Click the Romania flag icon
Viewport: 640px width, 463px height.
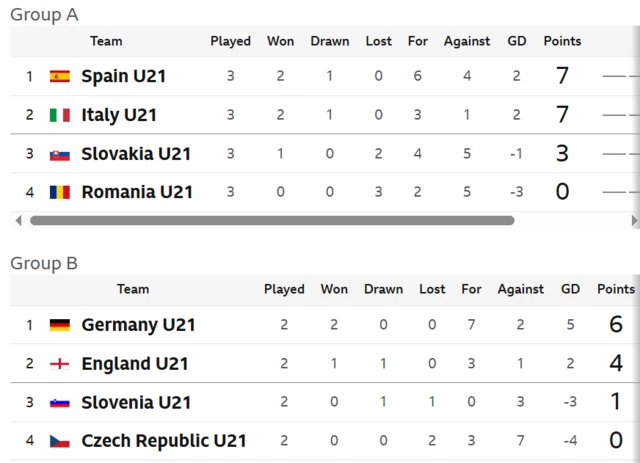[60, 192]
